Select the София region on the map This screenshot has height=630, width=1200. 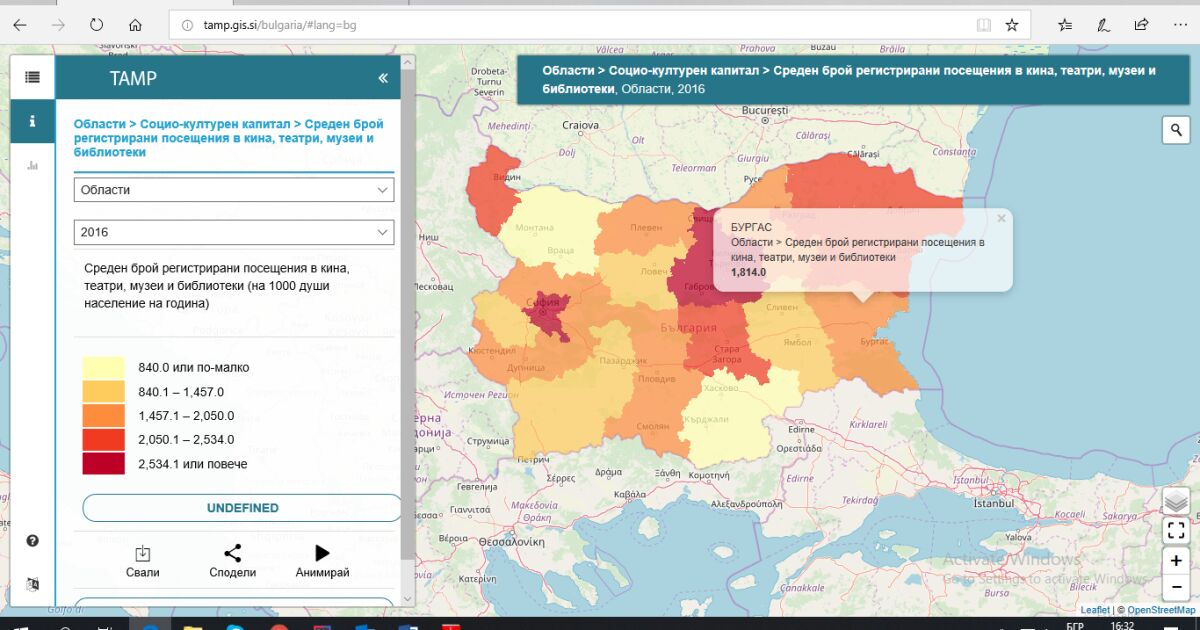click(547, 313)
